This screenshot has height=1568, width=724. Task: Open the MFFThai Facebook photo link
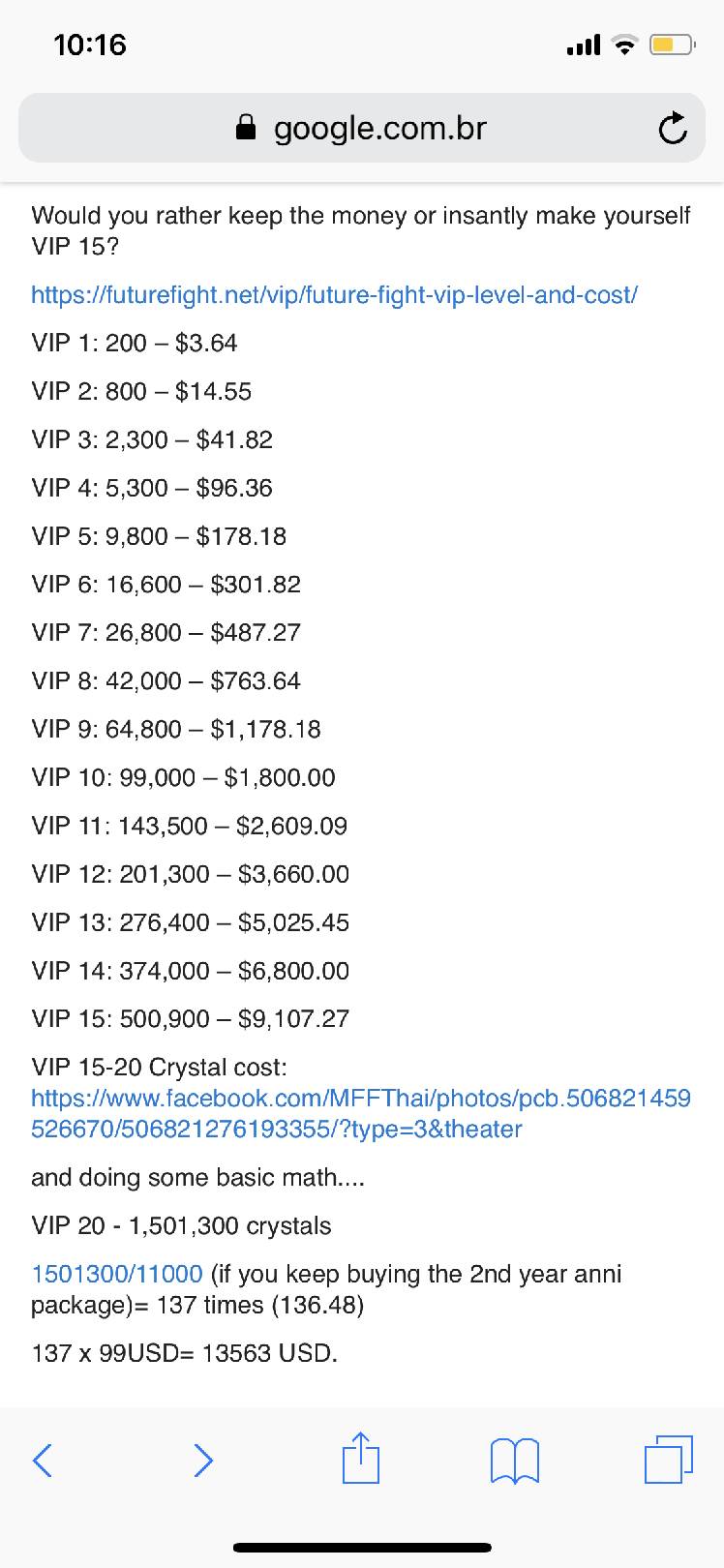click(360, 1113)
